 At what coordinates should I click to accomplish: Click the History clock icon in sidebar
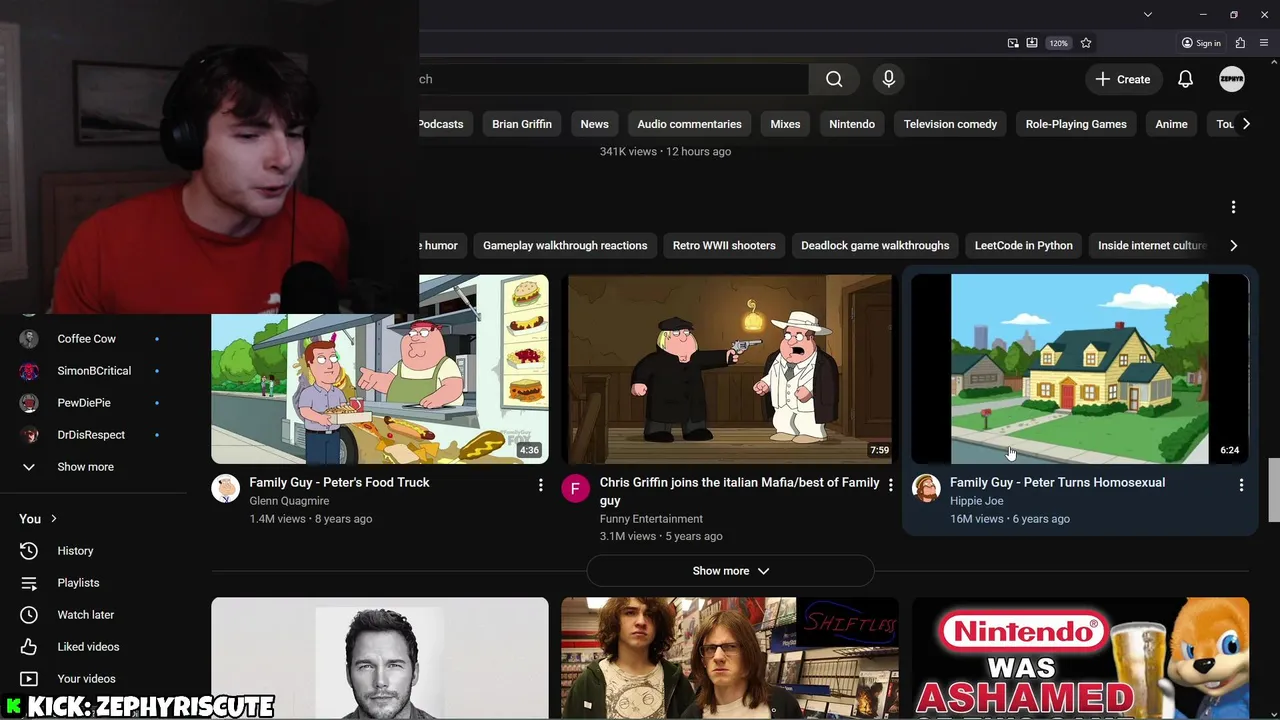29,551
